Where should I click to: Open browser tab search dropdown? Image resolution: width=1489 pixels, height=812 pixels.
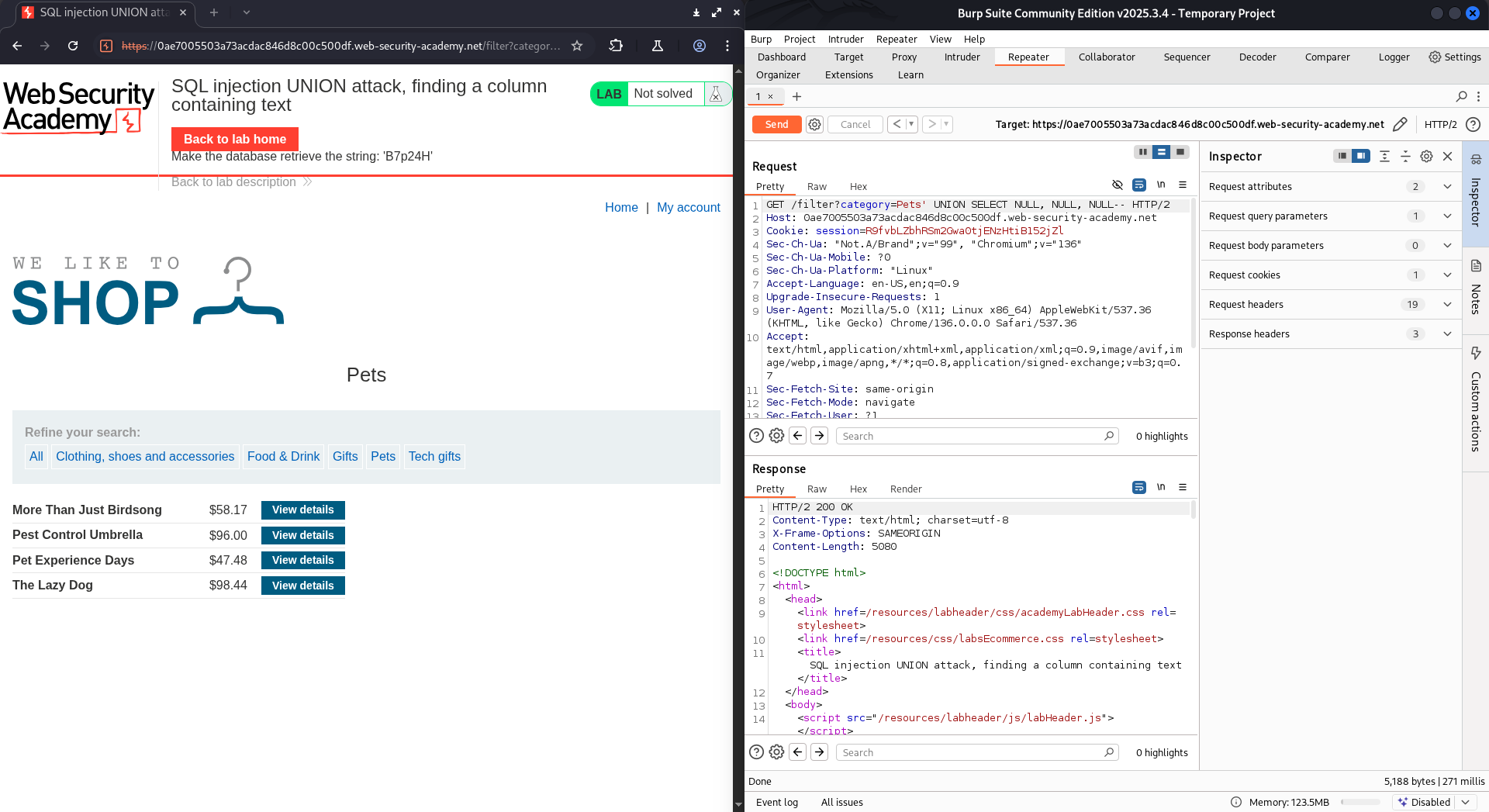point(247,12)
